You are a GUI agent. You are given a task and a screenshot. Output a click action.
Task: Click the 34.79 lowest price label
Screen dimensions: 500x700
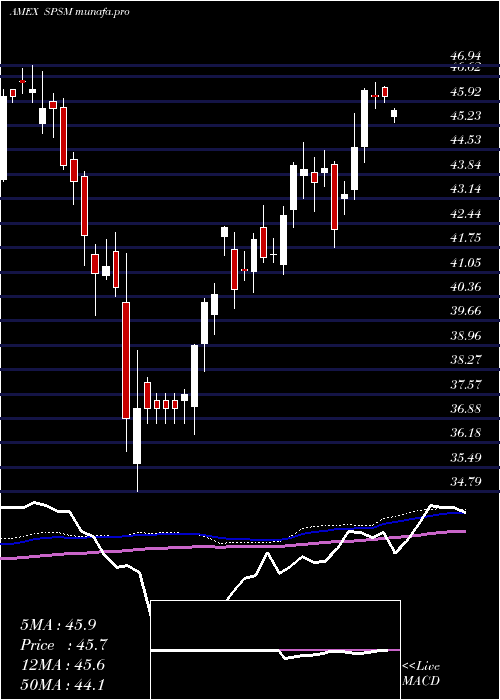point(466,481)
